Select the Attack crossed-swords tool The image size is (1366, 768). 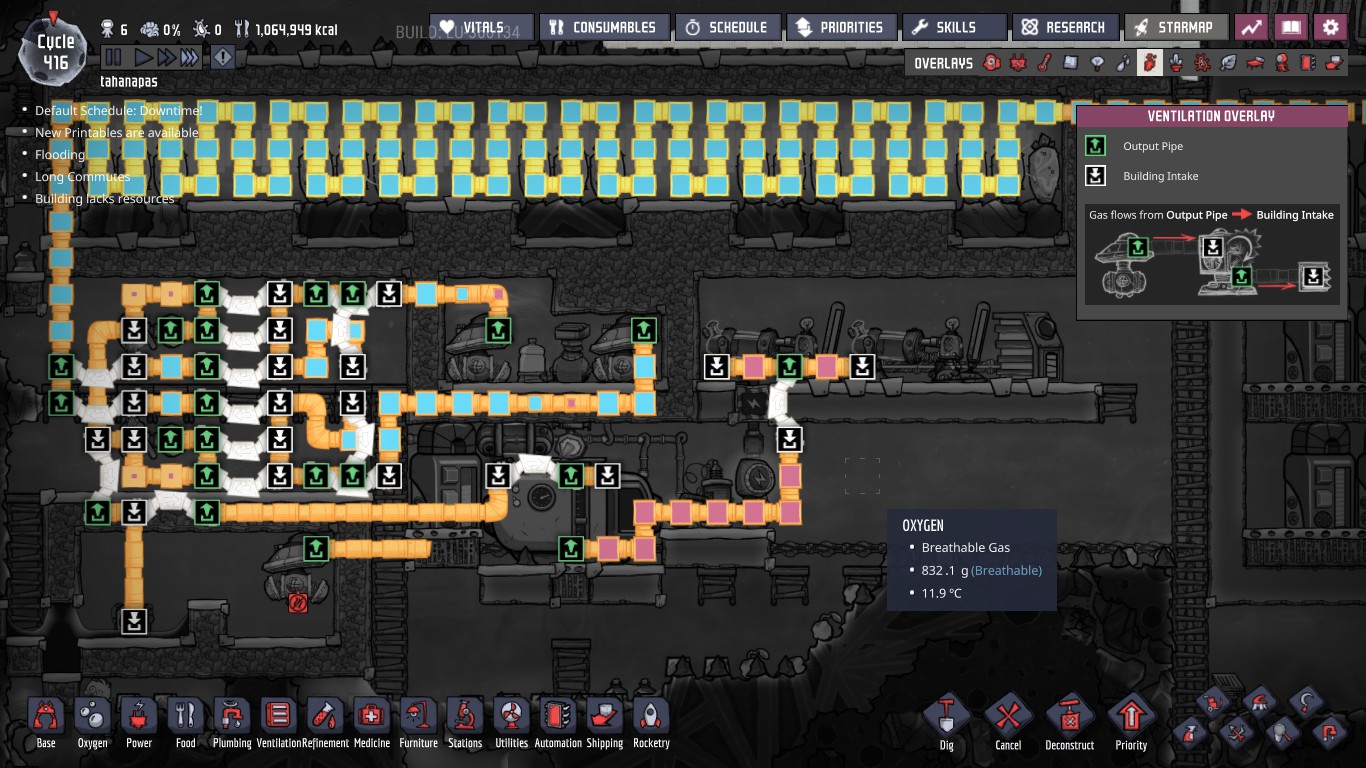[x=1236, y=733]
